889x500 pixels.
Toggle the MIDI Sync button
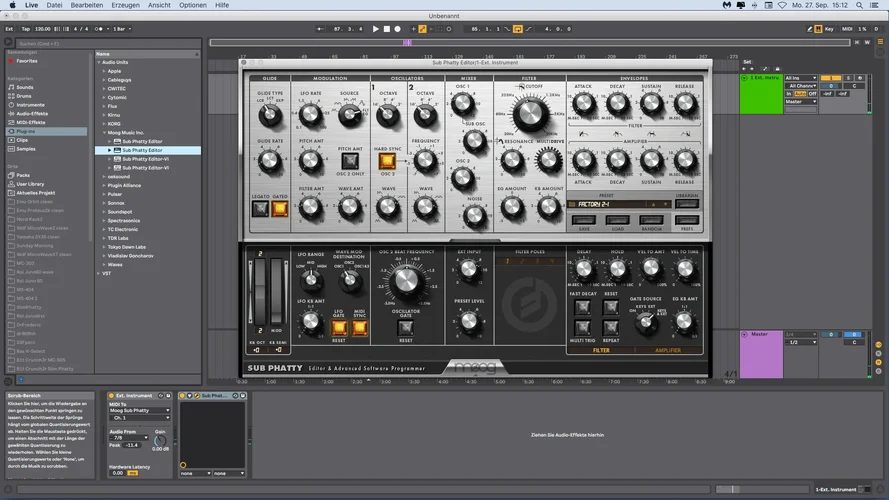[x=359, y=326]
